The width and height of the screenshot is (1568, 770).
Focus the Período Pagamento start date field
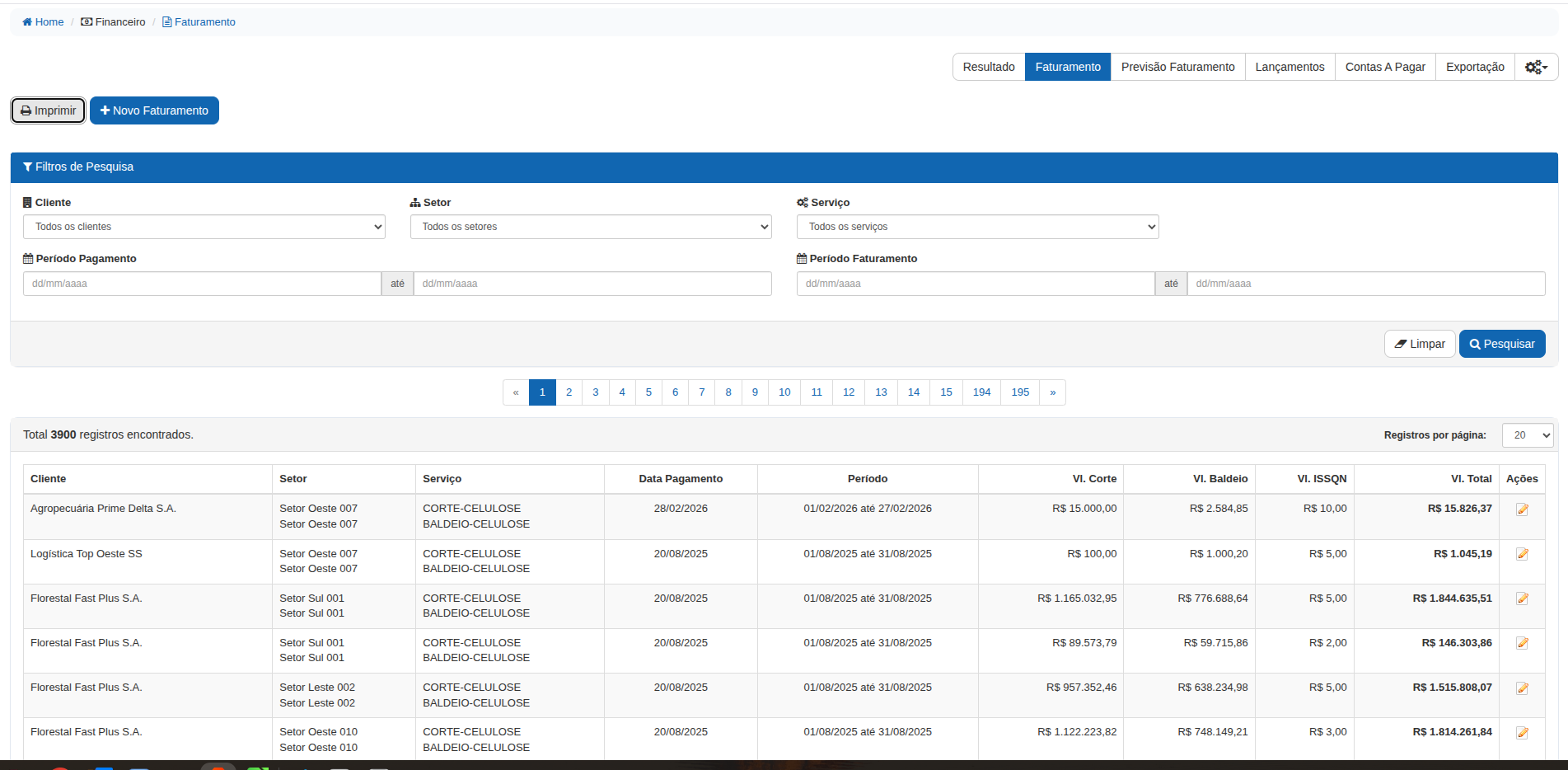[202, 284]
